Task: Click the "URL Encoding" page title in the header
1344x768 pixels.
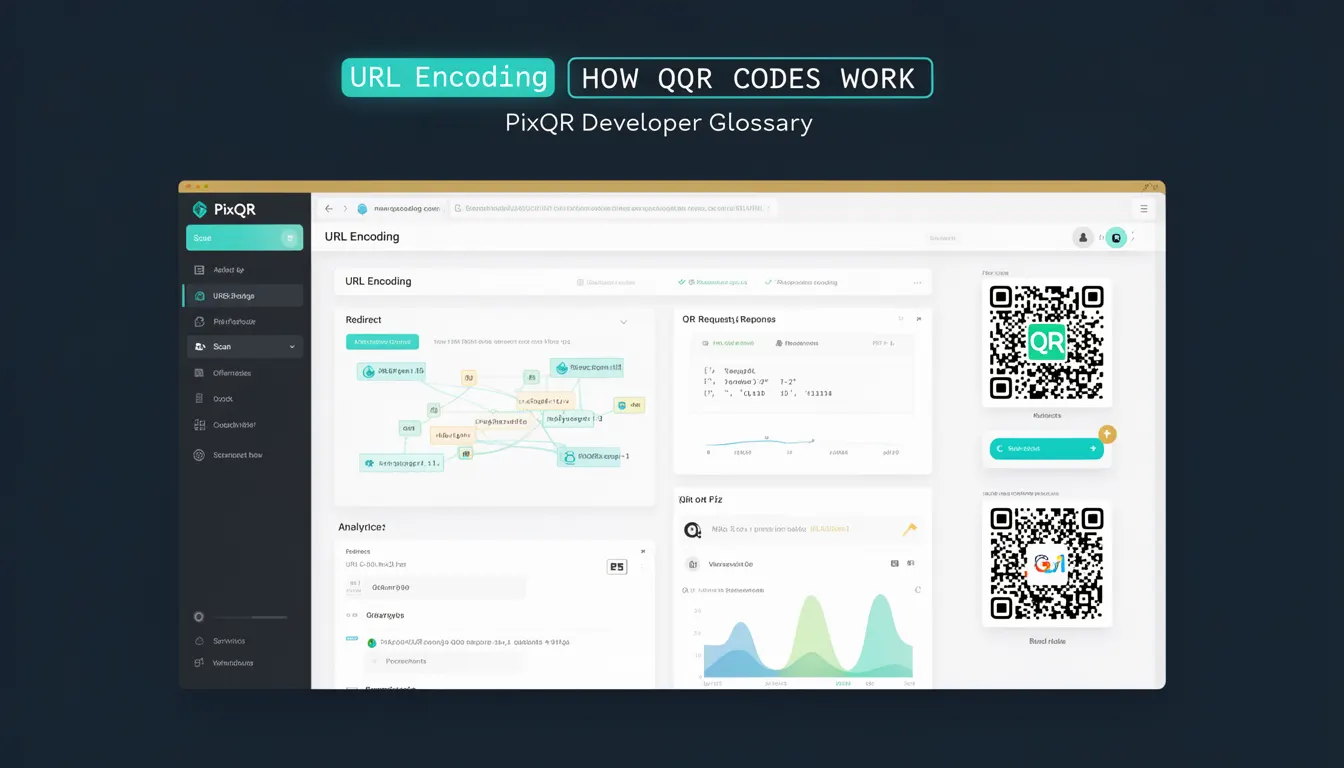Action: point(362,237)
